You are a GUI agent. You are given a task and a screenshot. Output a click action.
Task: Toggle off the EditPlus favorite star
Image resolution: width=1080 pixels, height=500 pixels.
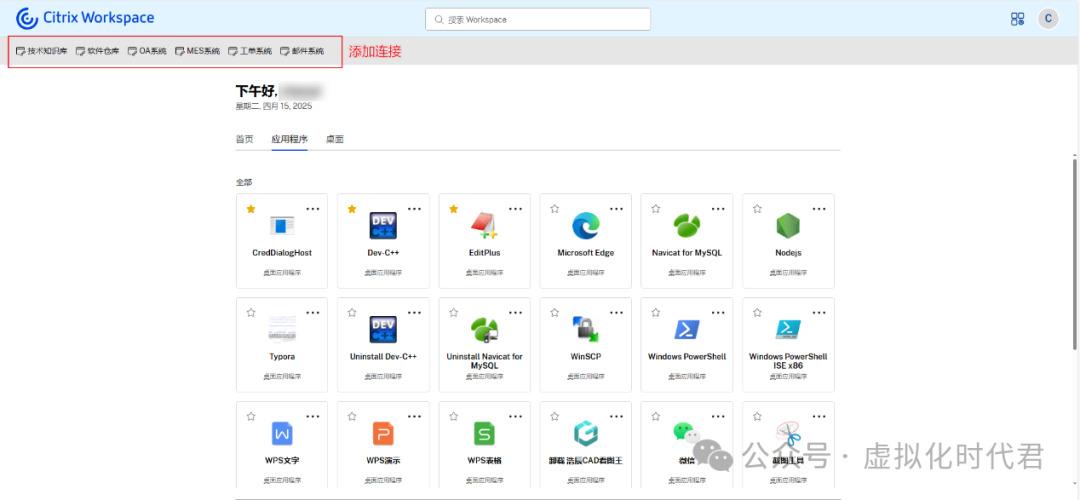tap(453, 209)
